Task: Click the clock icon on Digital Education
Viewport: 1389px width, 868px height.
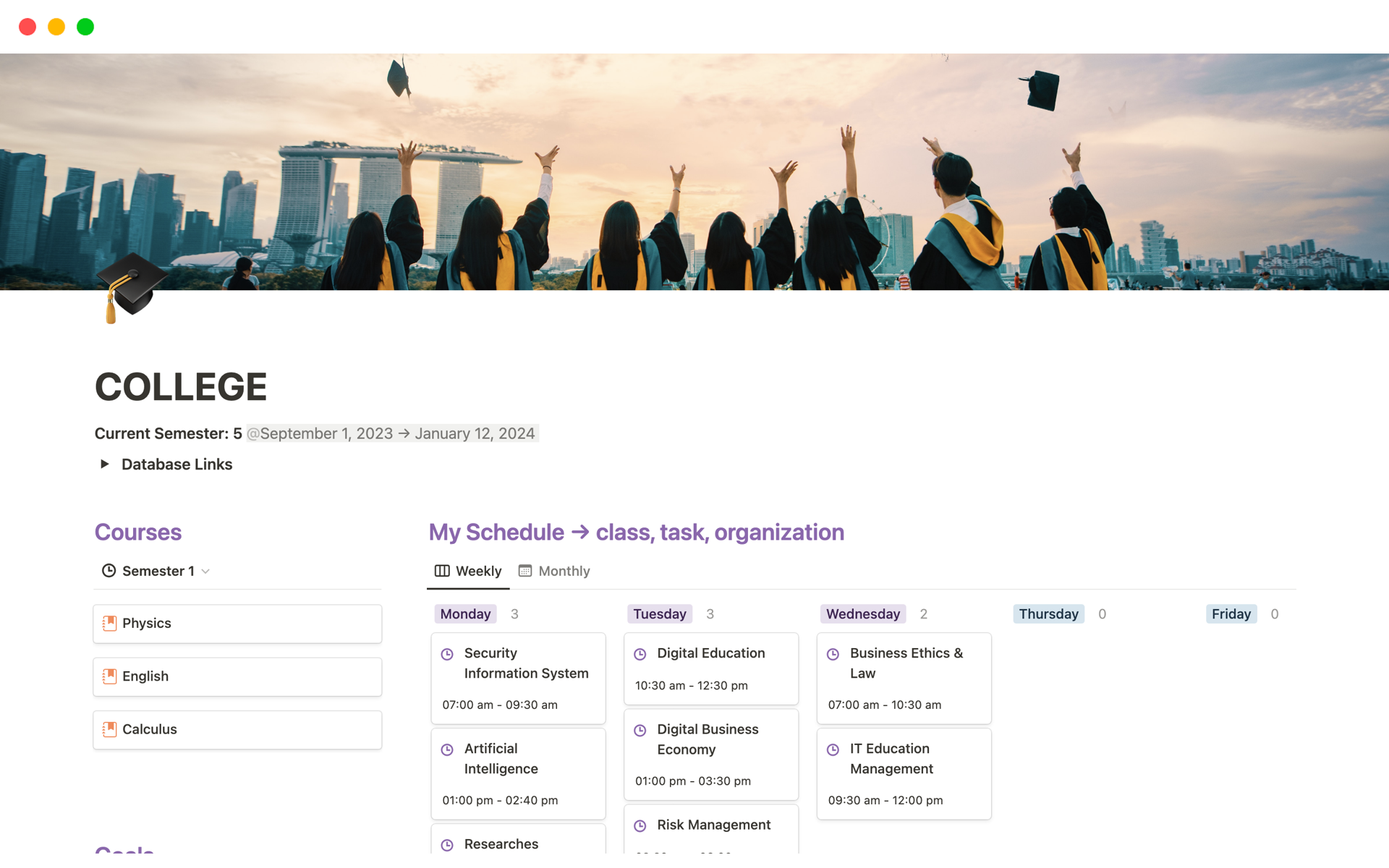Action: pyautogui.click(x=640, y=654)
